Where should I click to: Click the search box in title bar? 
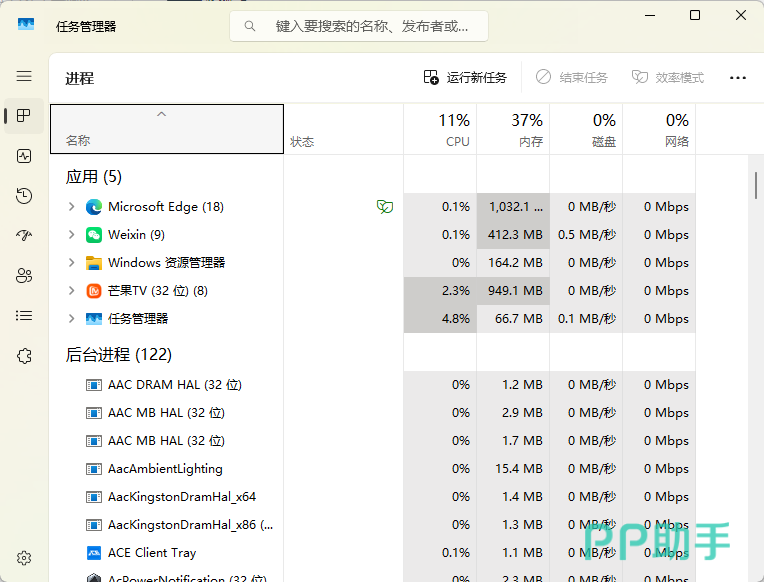point(359,26)
